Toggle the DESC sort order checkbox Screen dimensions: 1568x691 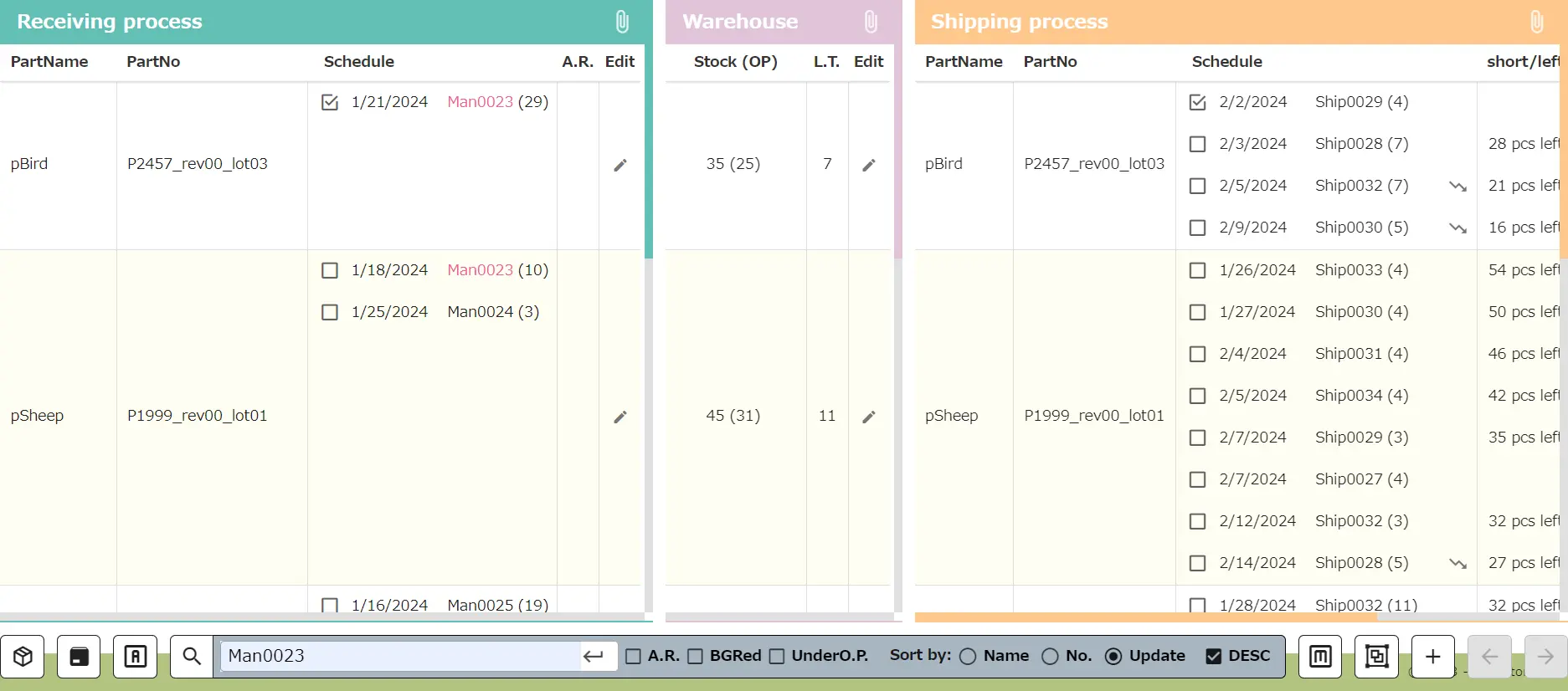point(1213,657)
